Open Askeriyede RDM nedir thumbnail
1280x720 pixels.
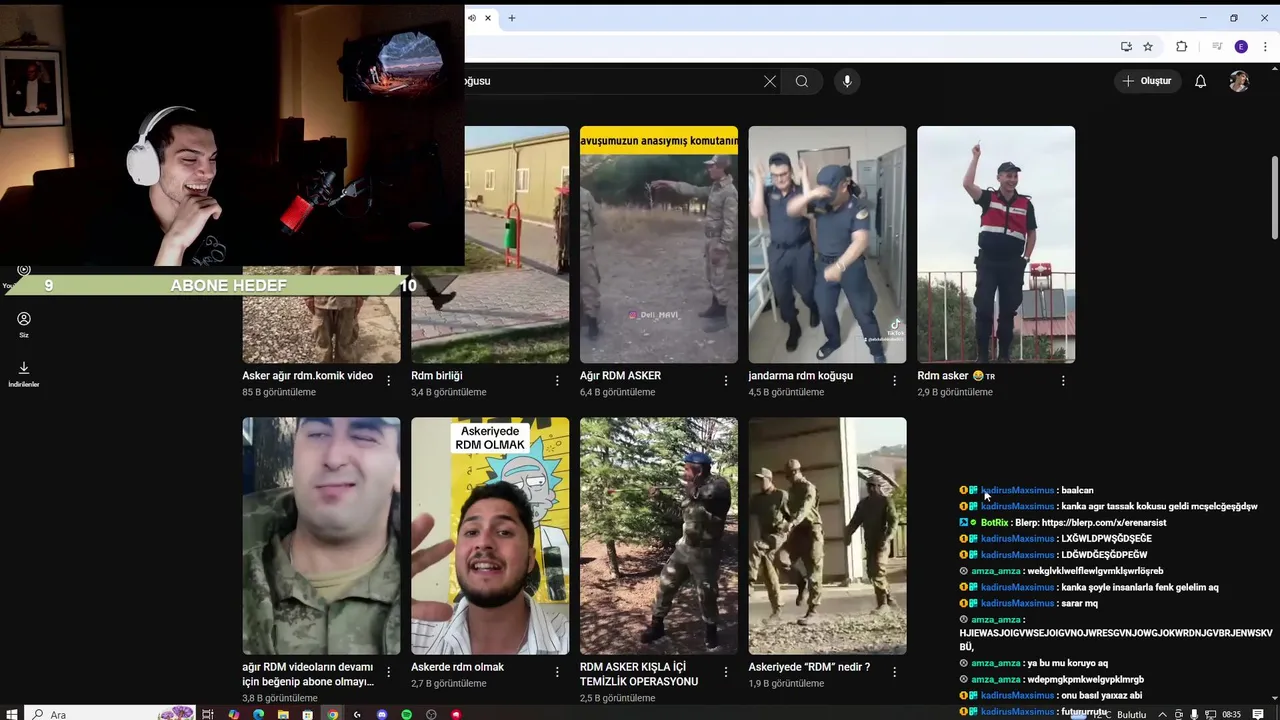click(x=827, y=536)
